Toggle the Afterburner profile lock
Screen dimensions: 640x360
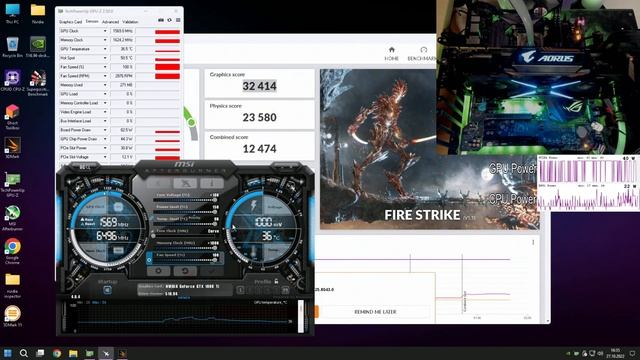(x=276, y=281)
